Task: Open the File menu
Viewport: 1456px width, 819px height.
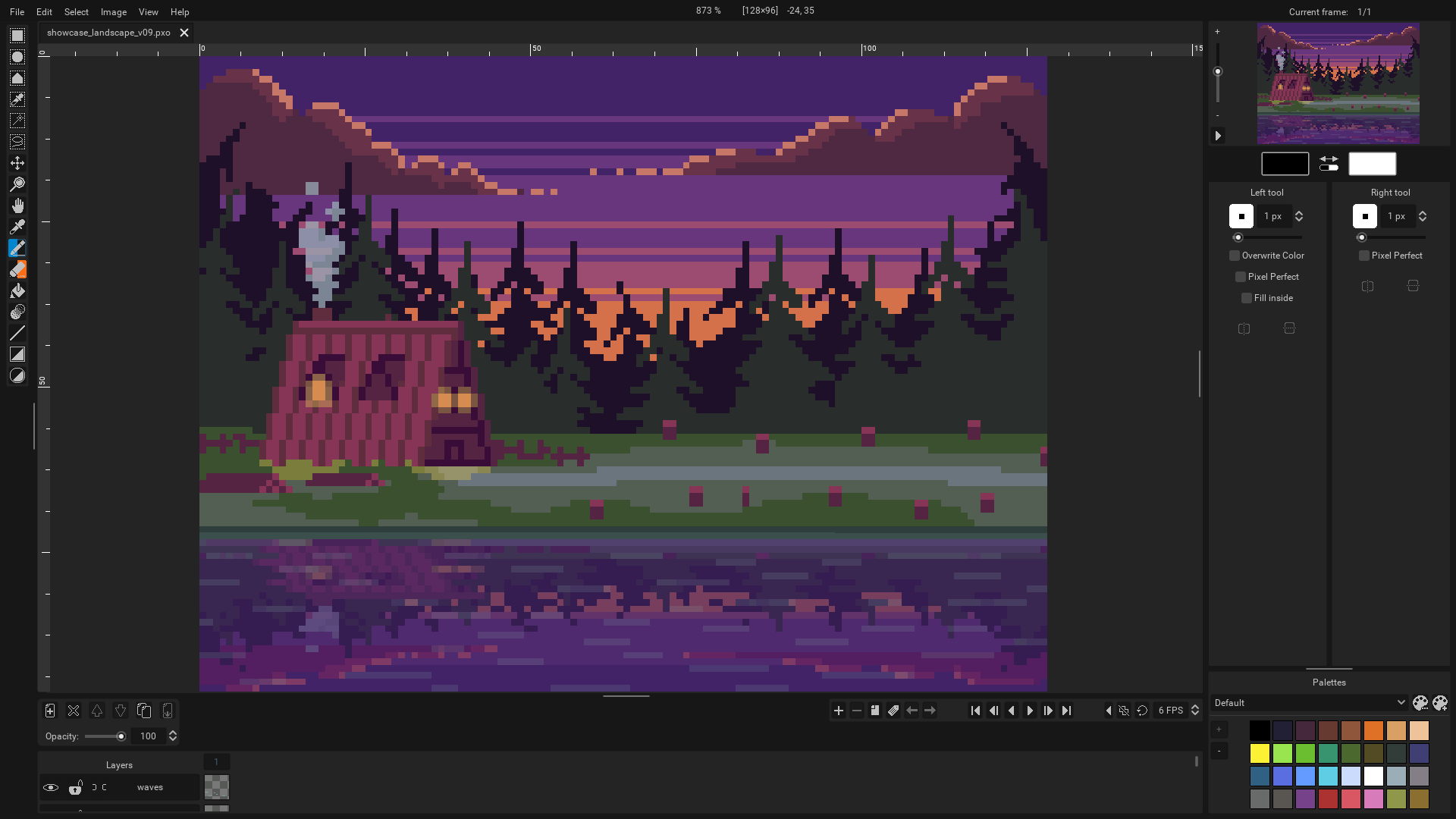Action: tap(16, 11)
